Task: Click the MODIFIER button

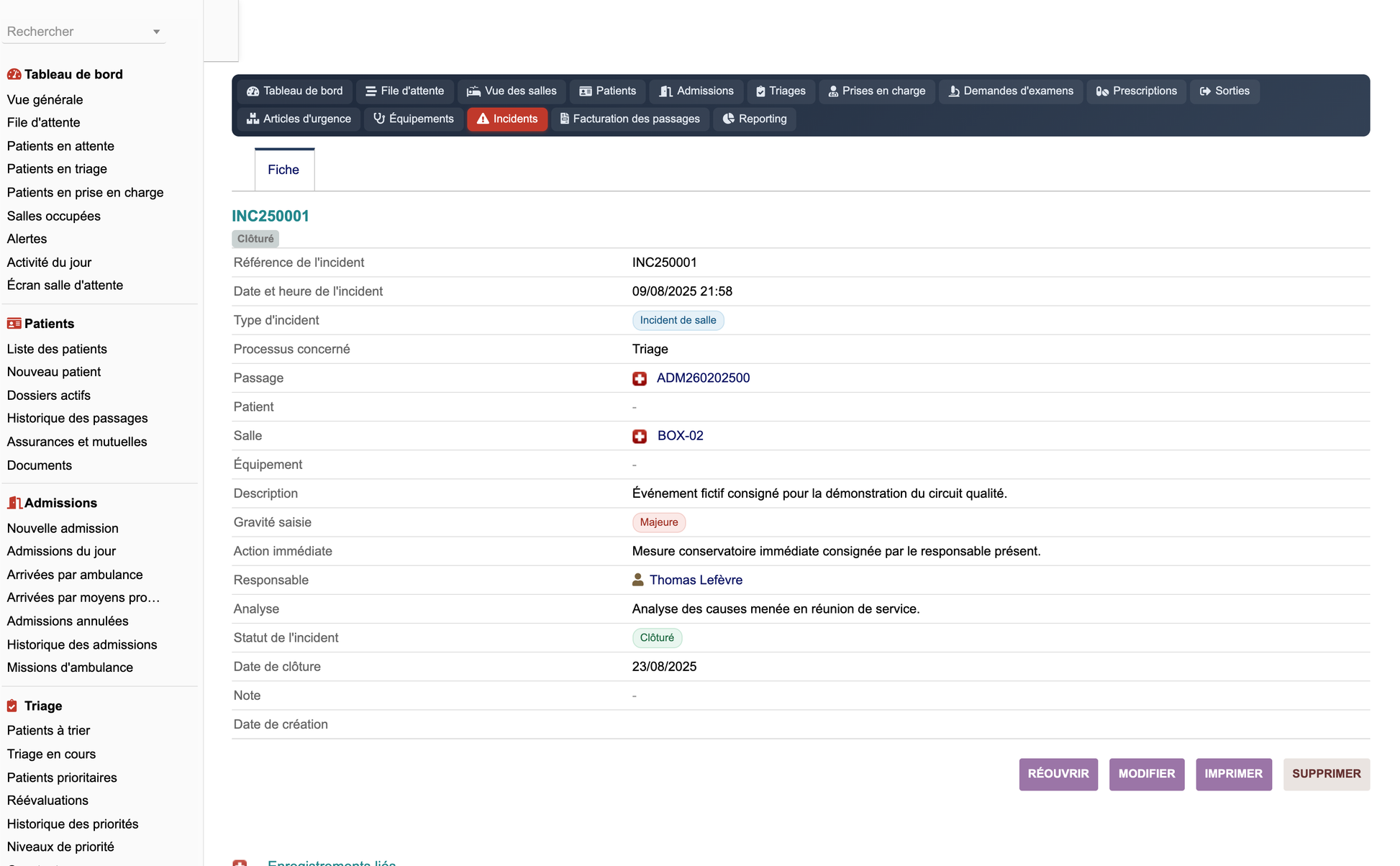Action: pos(1147,774)
